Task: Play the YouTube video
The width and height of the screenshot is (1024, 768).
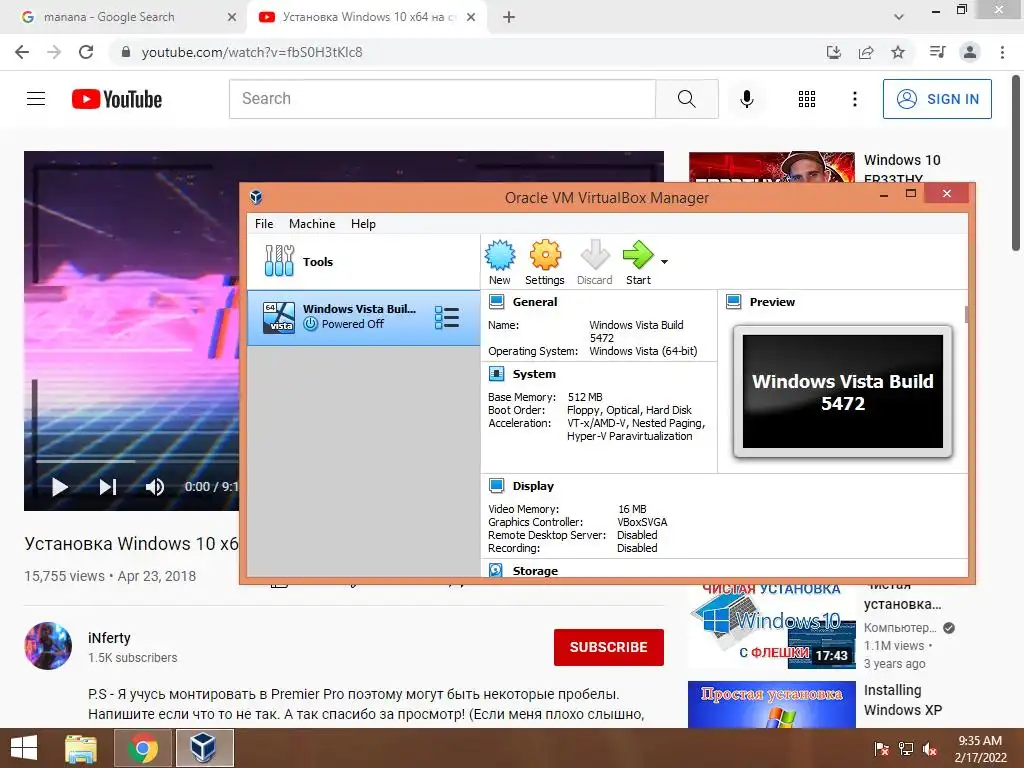Action: coord(59,487)
